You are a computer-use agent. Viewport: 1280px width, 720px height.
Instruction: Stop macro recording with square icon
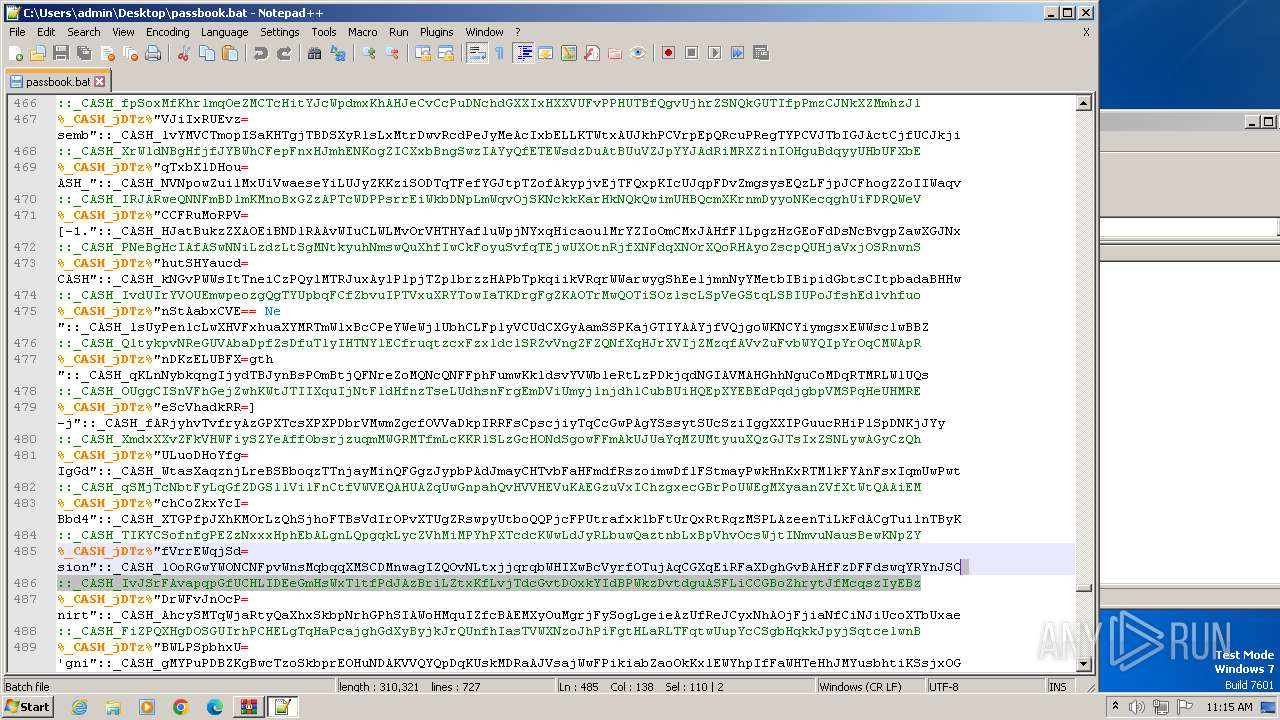click(691, 53)
